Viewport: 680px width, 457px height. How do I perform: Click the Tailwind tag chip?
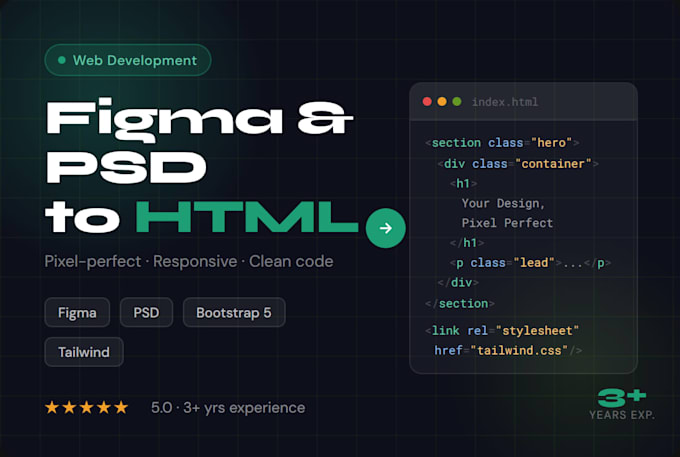pyautogui.click(x=84, y=352)
